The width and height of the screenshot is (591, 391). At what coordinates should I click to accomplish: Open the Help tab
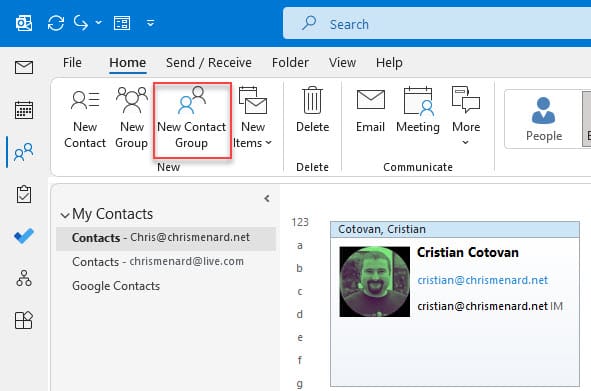(x=389, y=63)
